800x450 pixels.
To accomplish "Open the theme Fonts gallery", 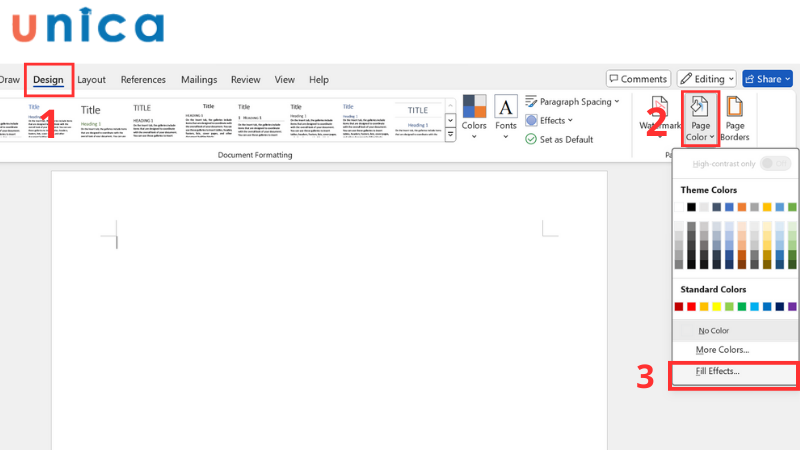I will coord(506,117).
